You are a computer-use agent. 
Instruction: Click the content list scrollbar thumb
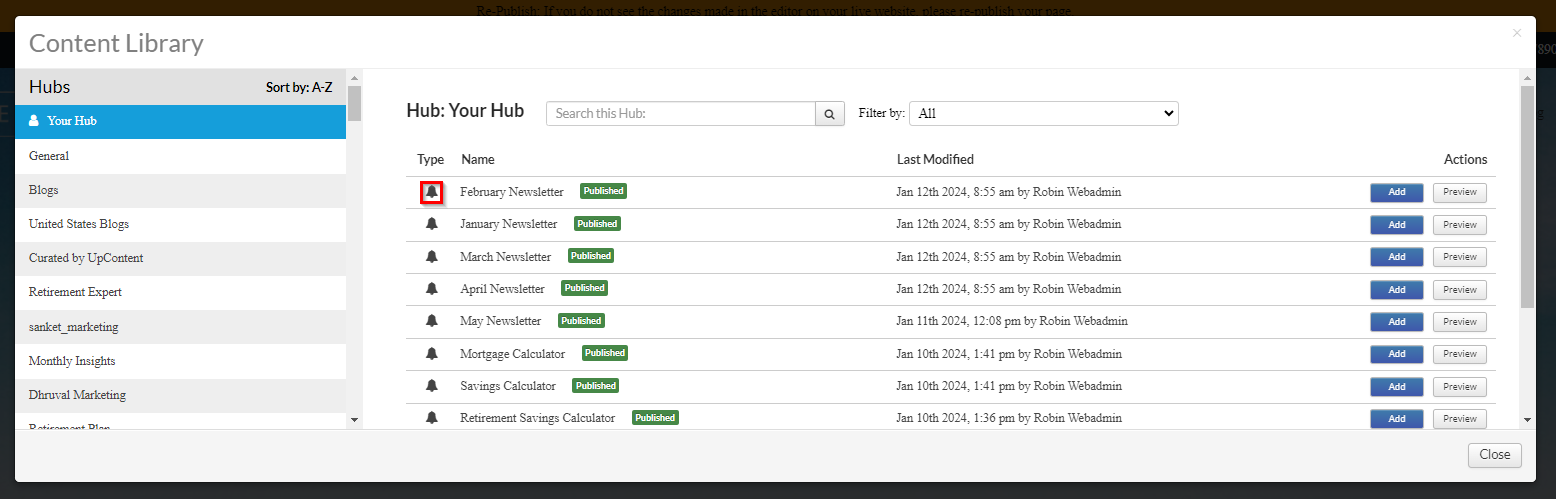[1526, 196]
